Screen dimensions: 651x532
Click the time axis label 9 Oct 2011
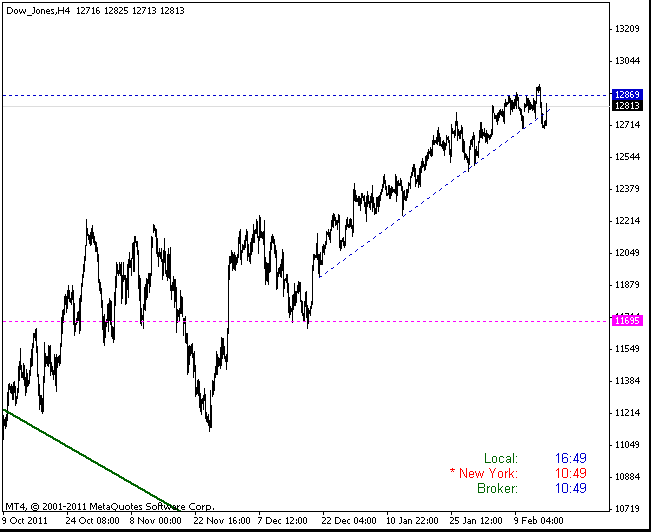click(25, 520)
